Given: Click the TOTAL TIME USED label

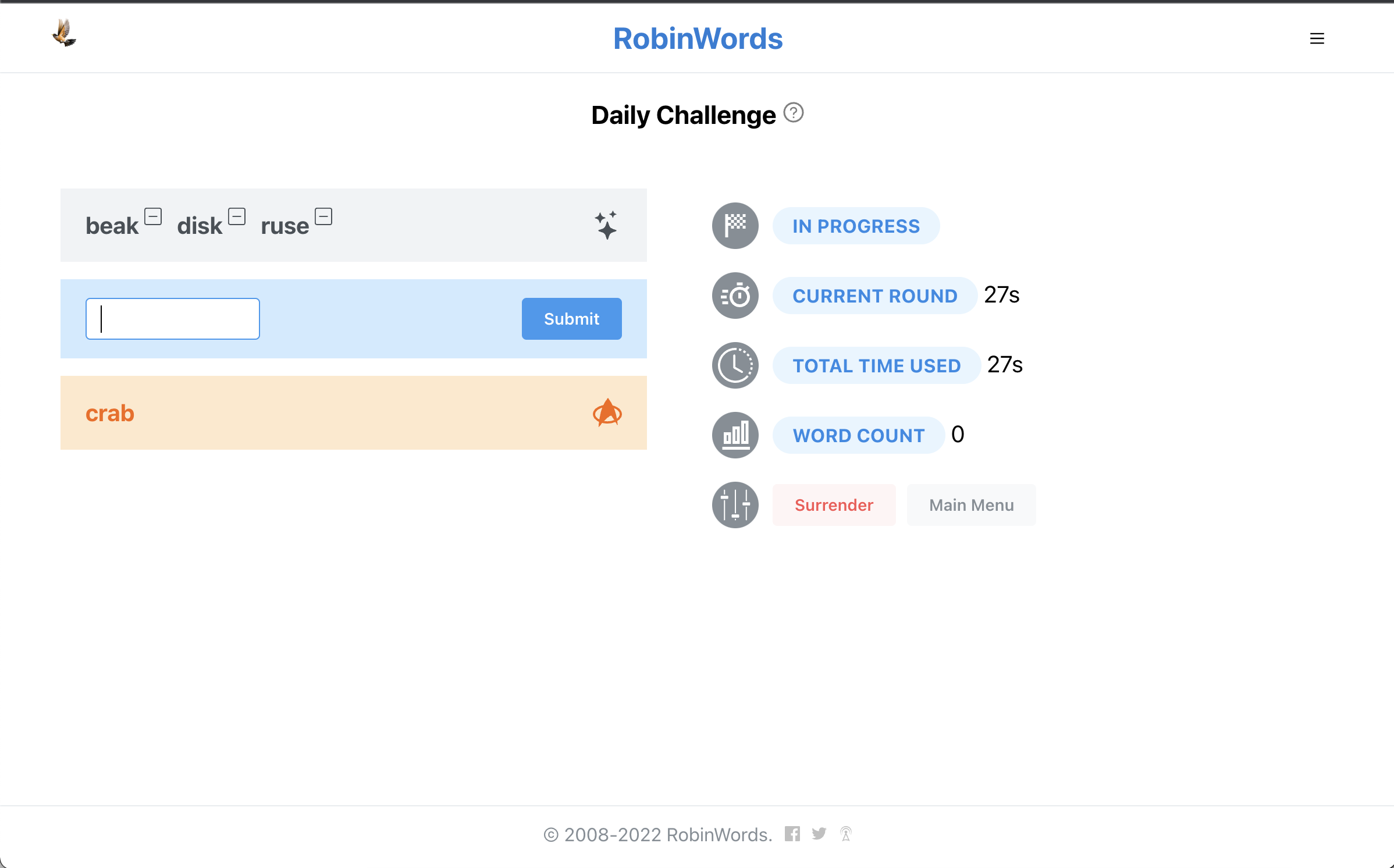Looking at the screenshot, I should click(876, 365).
